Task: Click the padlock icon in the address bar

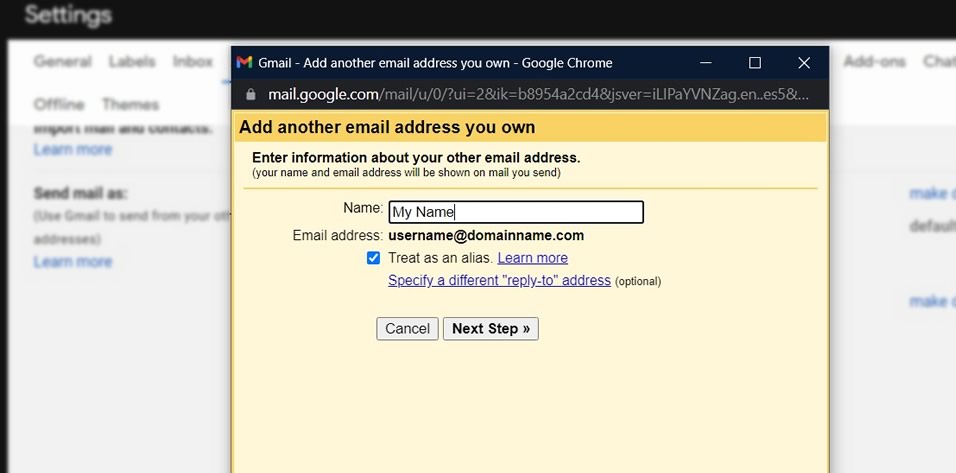Action: (251, 94)
